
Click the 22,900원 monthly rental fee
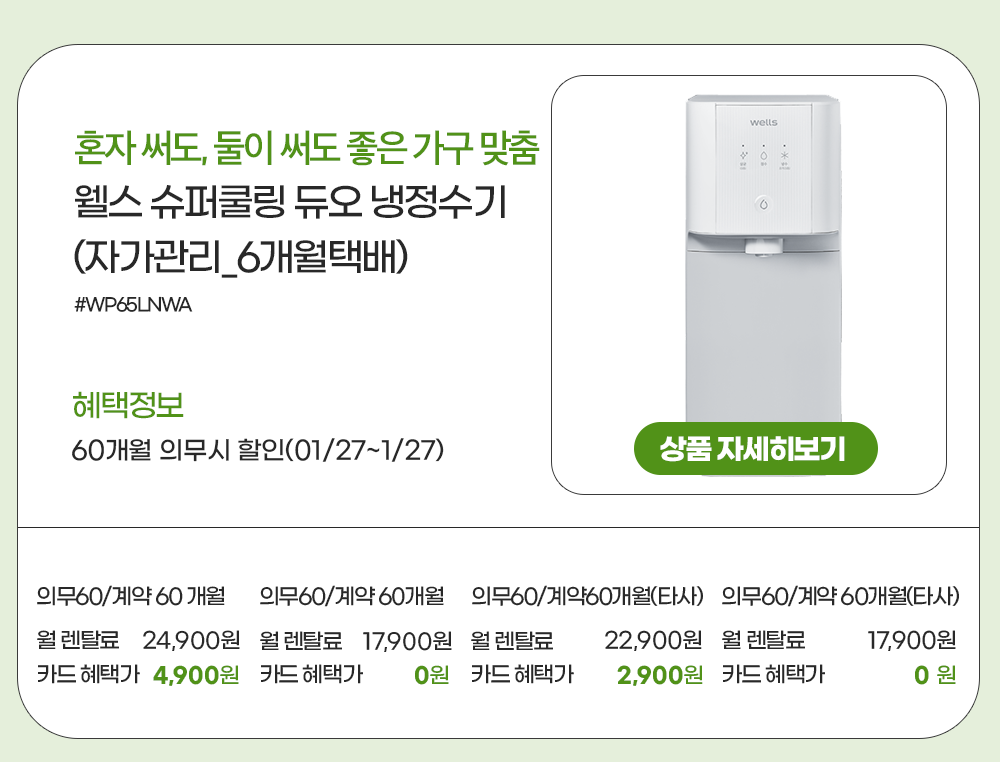(x=654, y=639)
